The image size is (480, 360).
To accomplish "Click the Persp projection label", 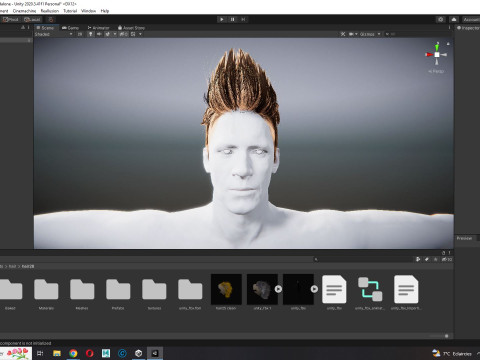I will coord(436,71).
